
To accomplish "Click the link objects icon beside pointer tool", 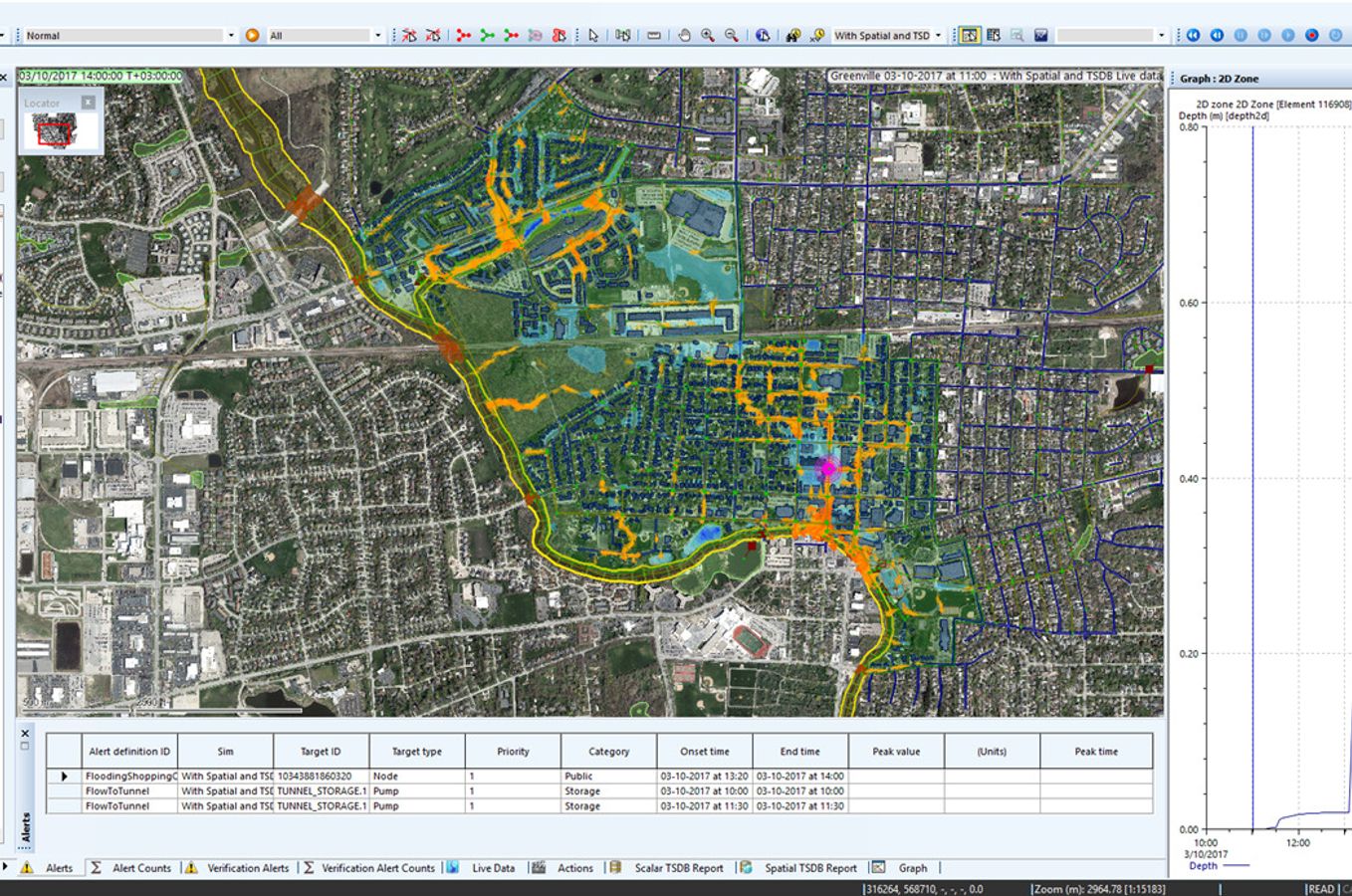I will coord(623,35).
